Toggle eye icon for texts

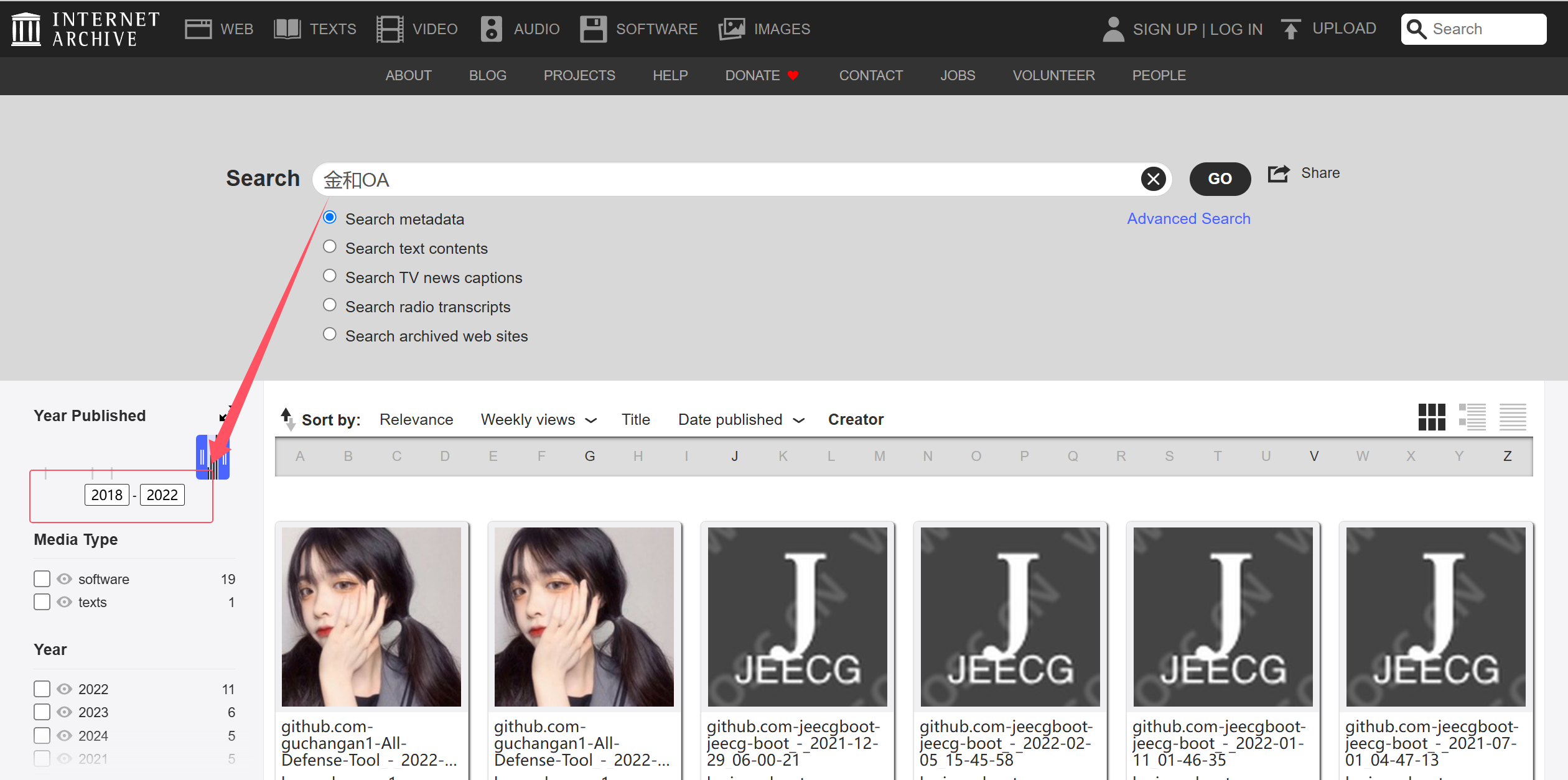(65, 601)
